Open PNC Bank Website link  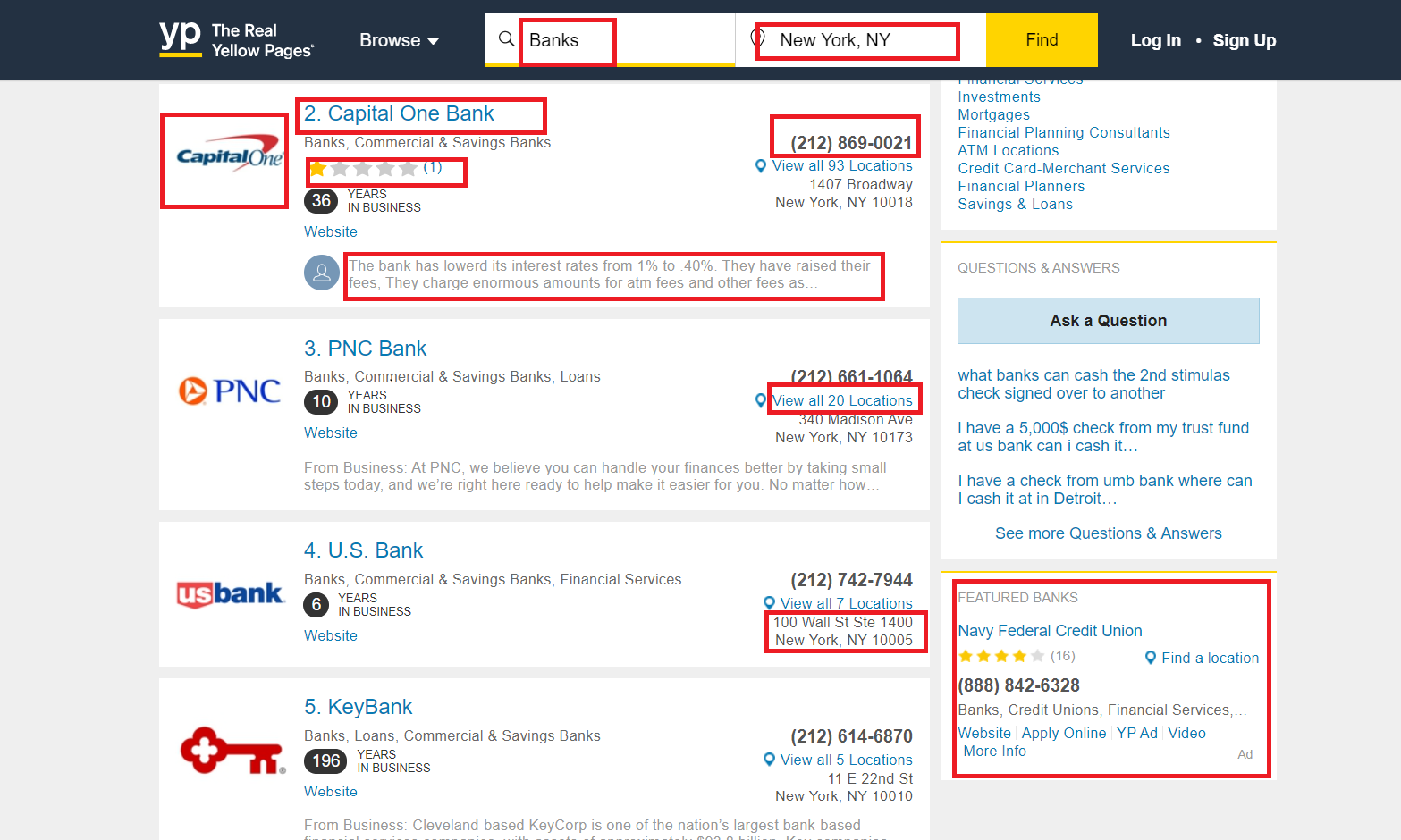point(331,433)
